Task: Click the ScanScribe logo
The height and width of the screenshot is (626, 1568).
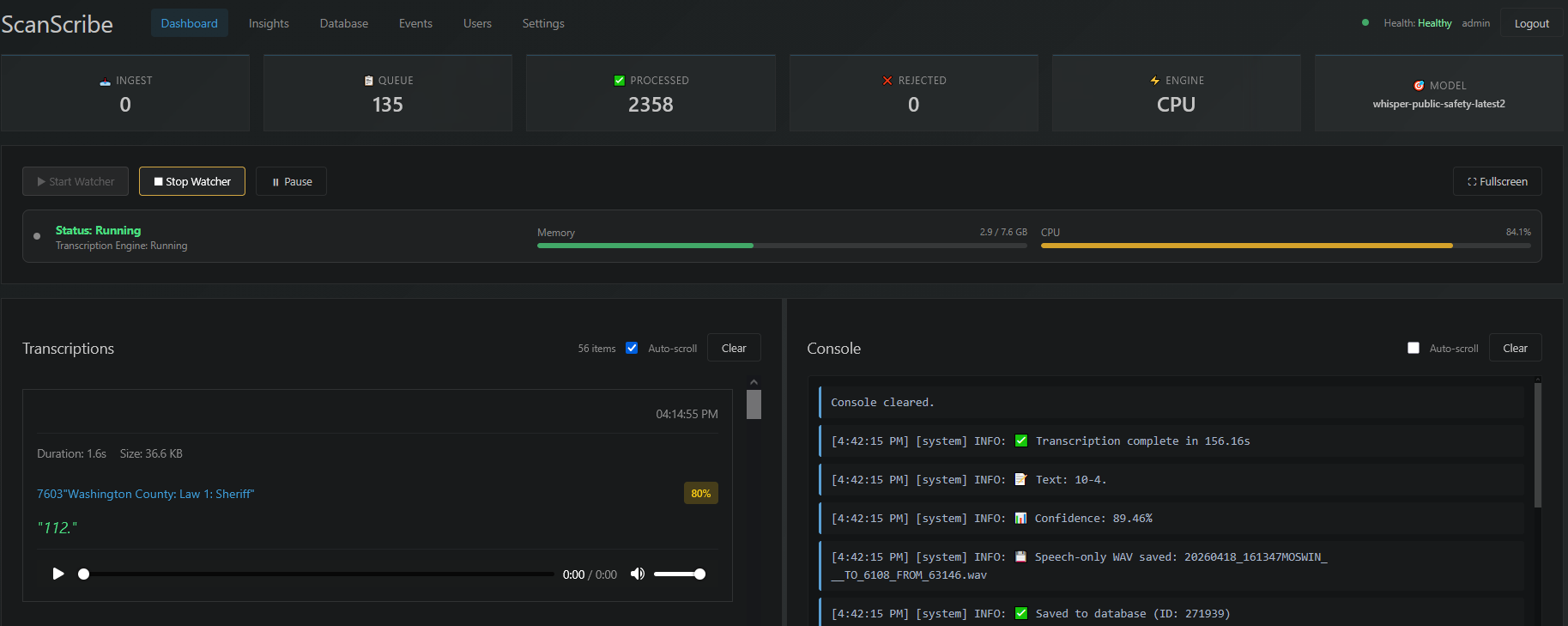Action: [x=57, y=24]
